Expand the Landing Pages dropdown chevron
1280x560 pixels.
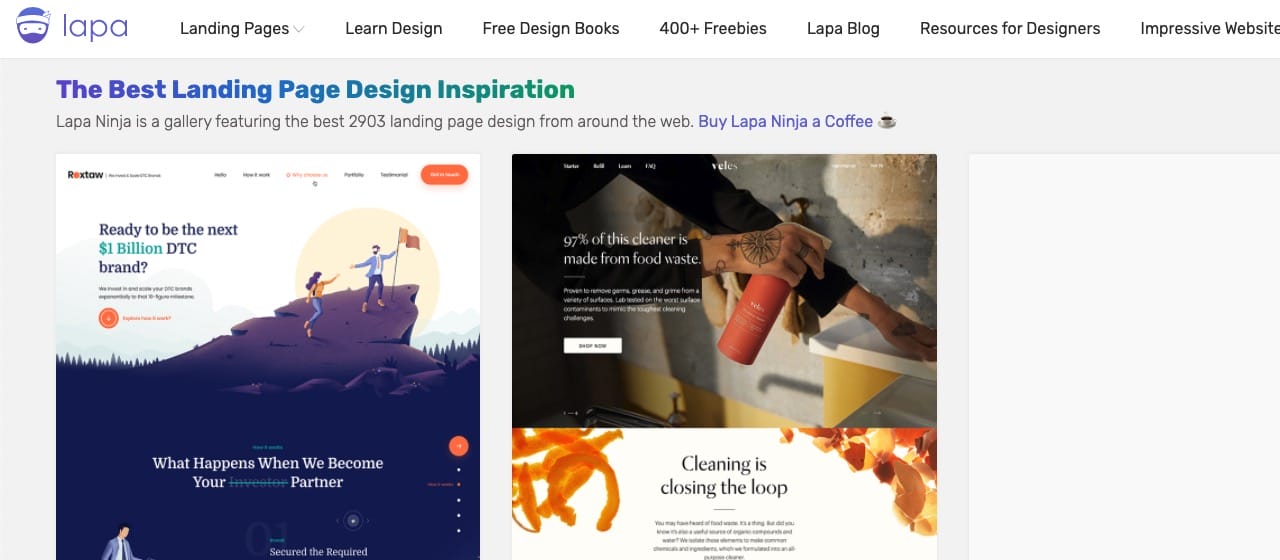point(299,29)
